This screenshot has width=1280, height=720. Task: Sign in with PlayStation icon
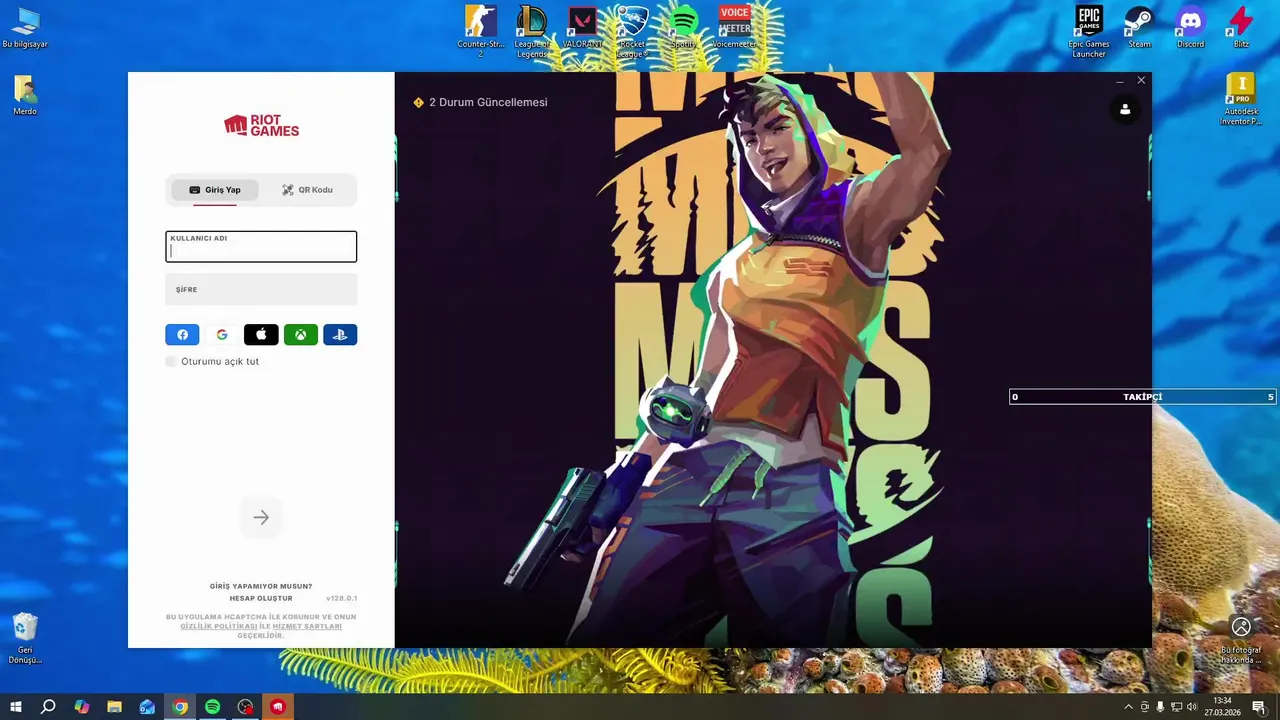click(340, 335)
